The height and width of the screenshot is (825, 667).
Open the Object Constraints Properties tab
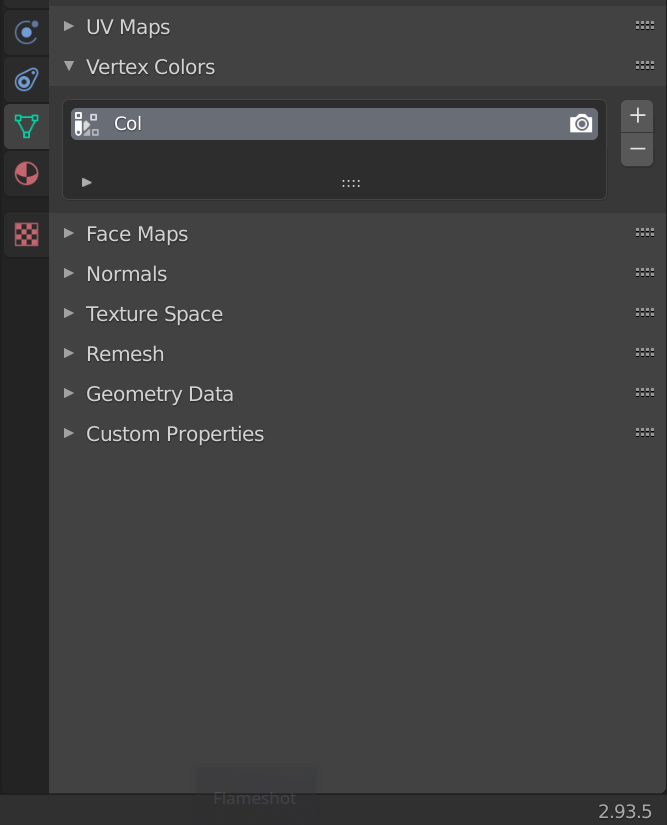pyautogui.click(x=27, y=79)
